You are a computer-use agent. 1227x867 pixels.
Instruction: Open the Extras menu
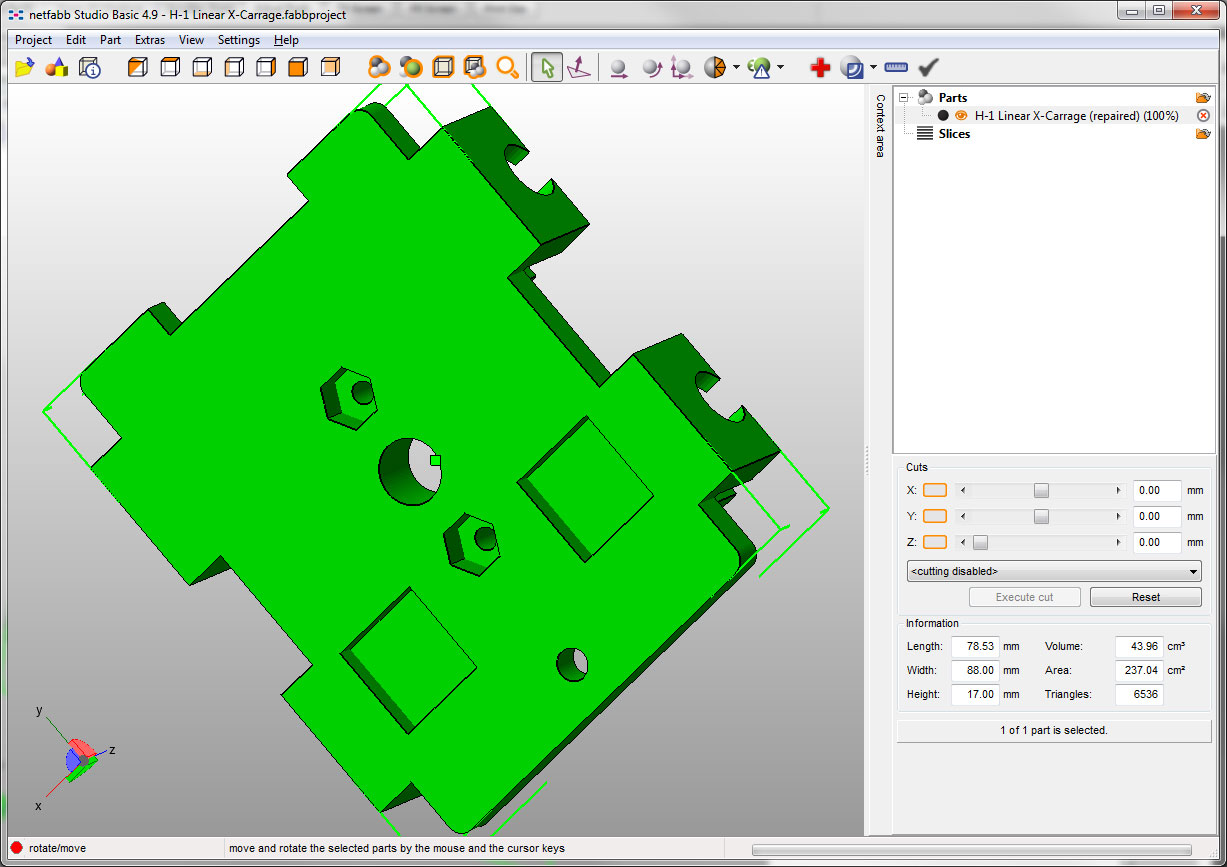pos(150,40)
